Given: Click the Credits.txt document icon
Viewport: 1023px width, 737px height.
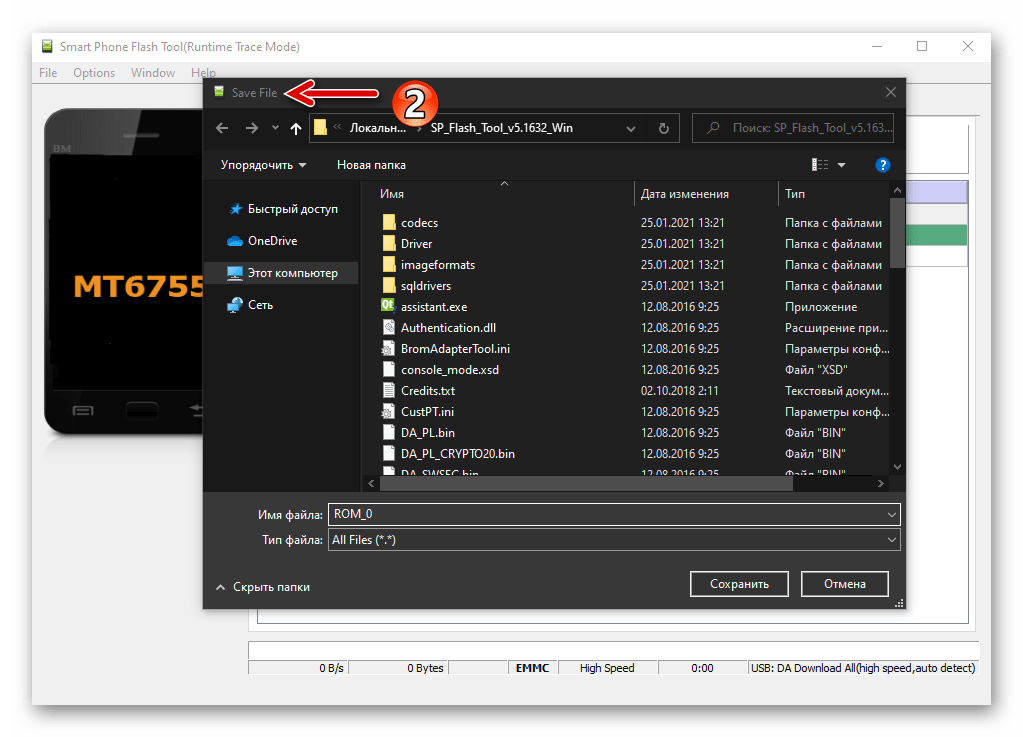Looking at the screenshot, I should pyautogui.click(x=389, y=391).
